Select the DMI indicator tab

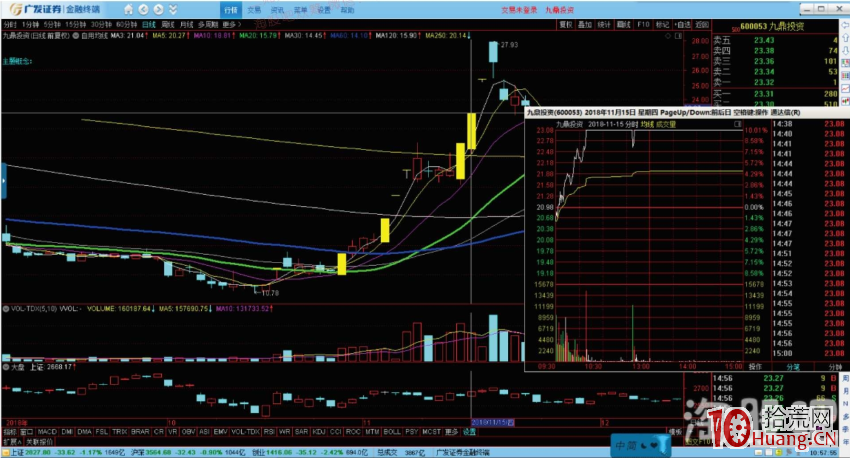click(67, 431)
